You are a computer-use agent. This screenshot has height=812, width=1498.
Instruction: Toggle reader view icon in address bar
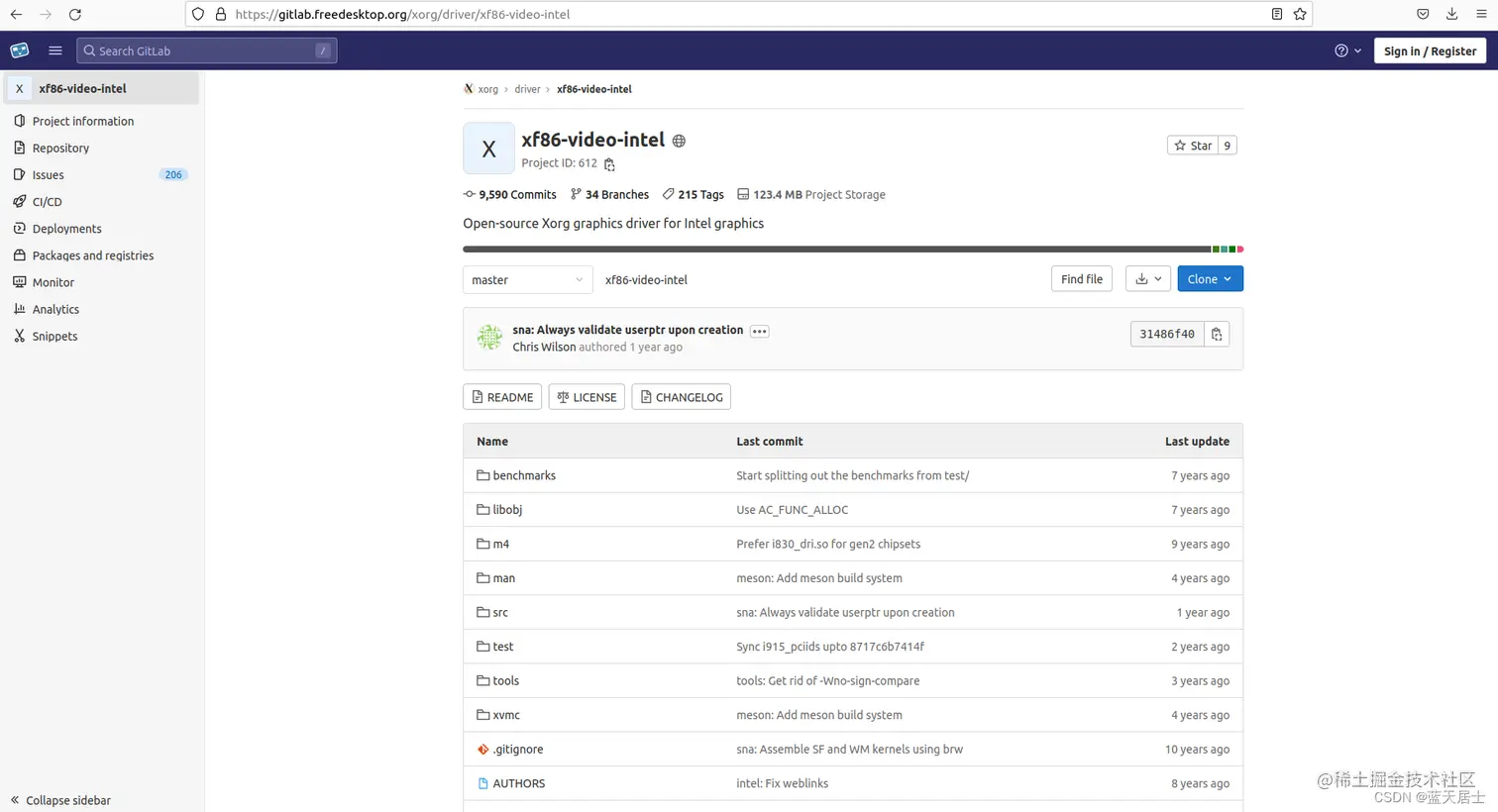[1277, 14]
